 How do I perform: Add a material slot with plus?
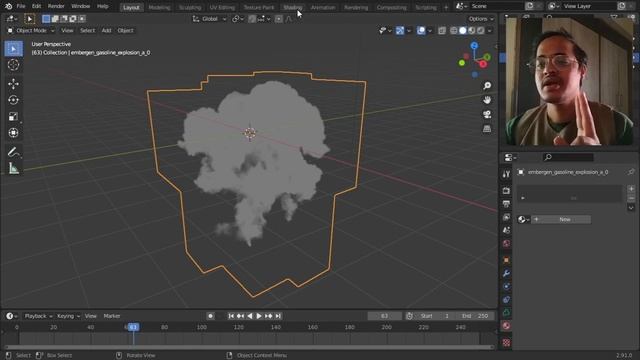click(631, 189)
